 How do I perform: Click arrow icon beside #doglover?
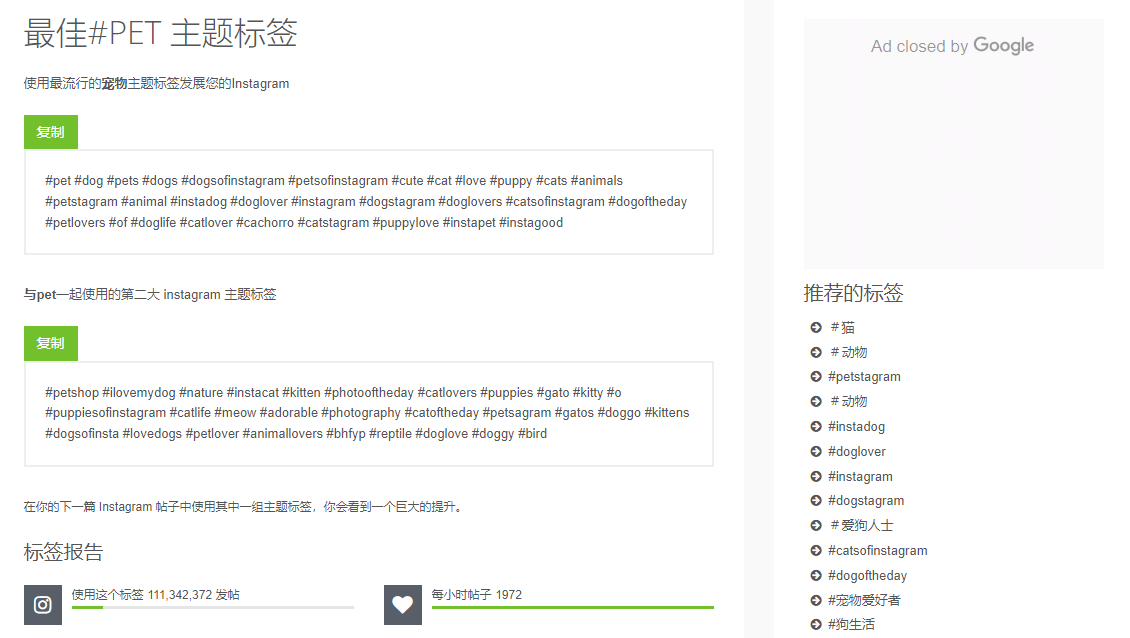tap(816, 451)
